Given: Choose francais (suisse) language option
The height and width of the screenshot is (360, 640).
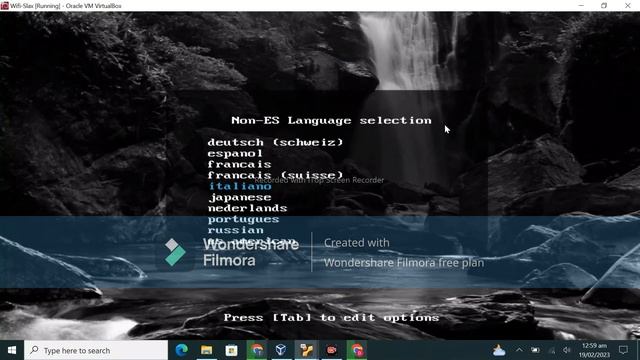Looking at the screenshot, I should point(276,176).
